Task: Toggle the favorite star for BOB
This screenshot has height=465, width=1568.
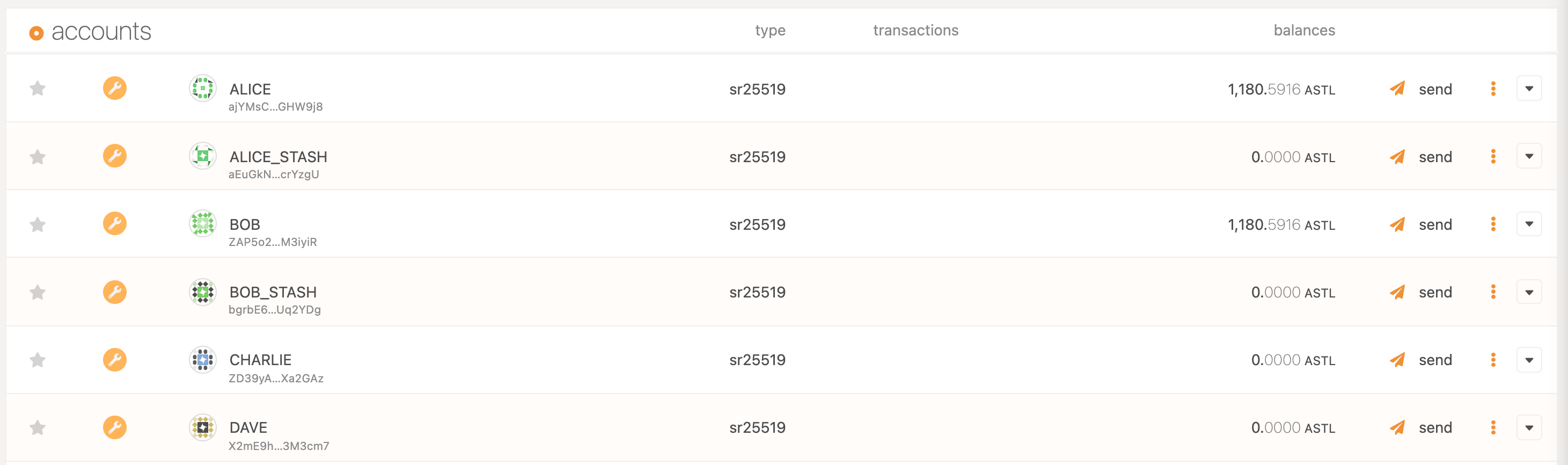Action: coord(38,225)
